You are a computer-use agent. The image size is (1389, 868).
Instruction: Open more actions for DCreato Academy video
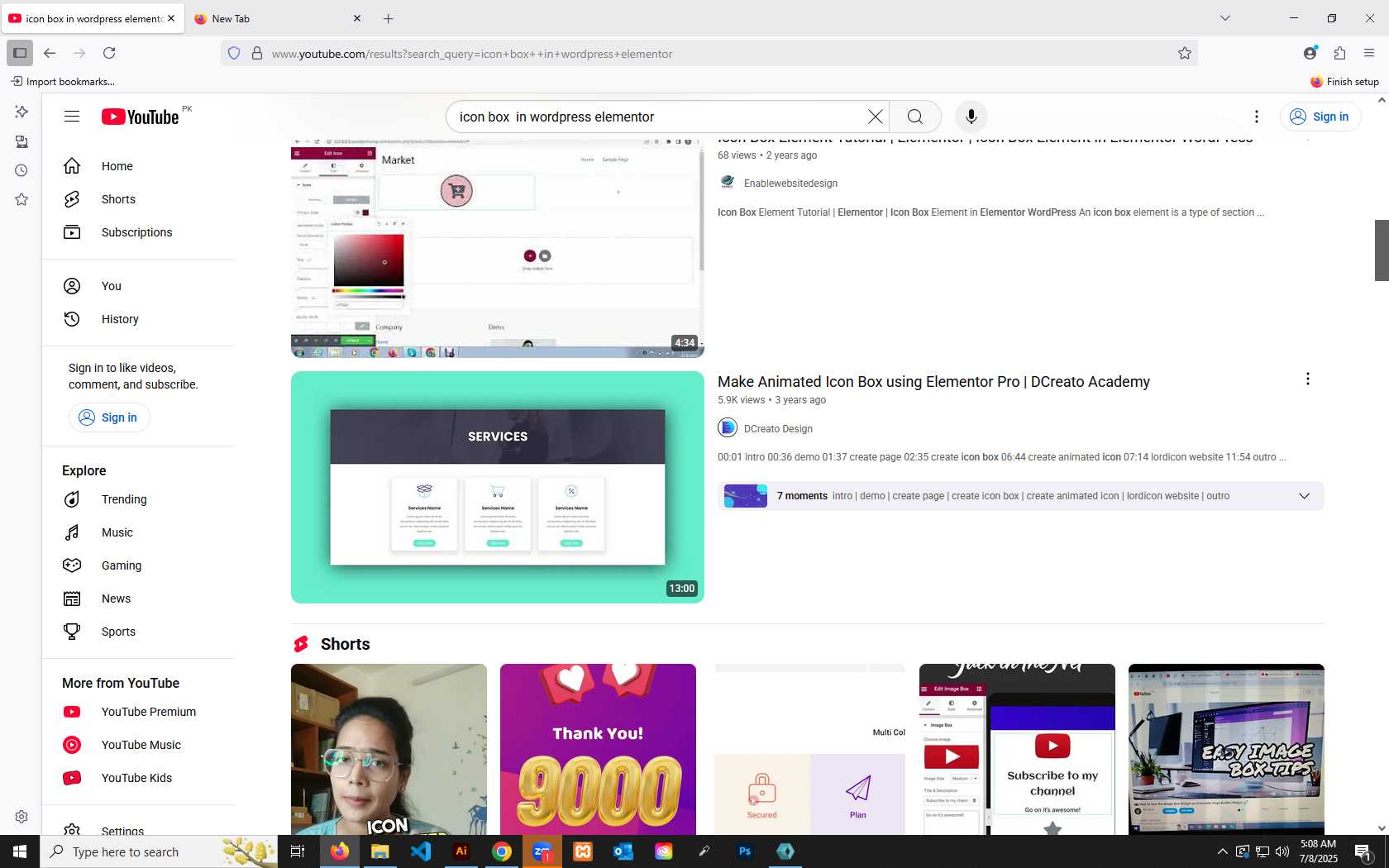click(x=1307, y=379)
